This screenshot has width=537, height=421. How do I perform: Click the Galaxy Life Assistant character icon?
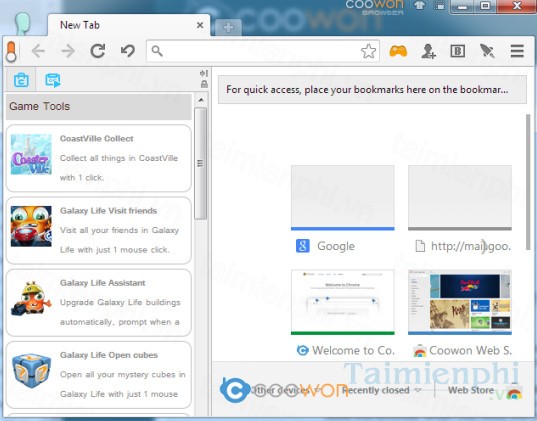tap(31, 297)
